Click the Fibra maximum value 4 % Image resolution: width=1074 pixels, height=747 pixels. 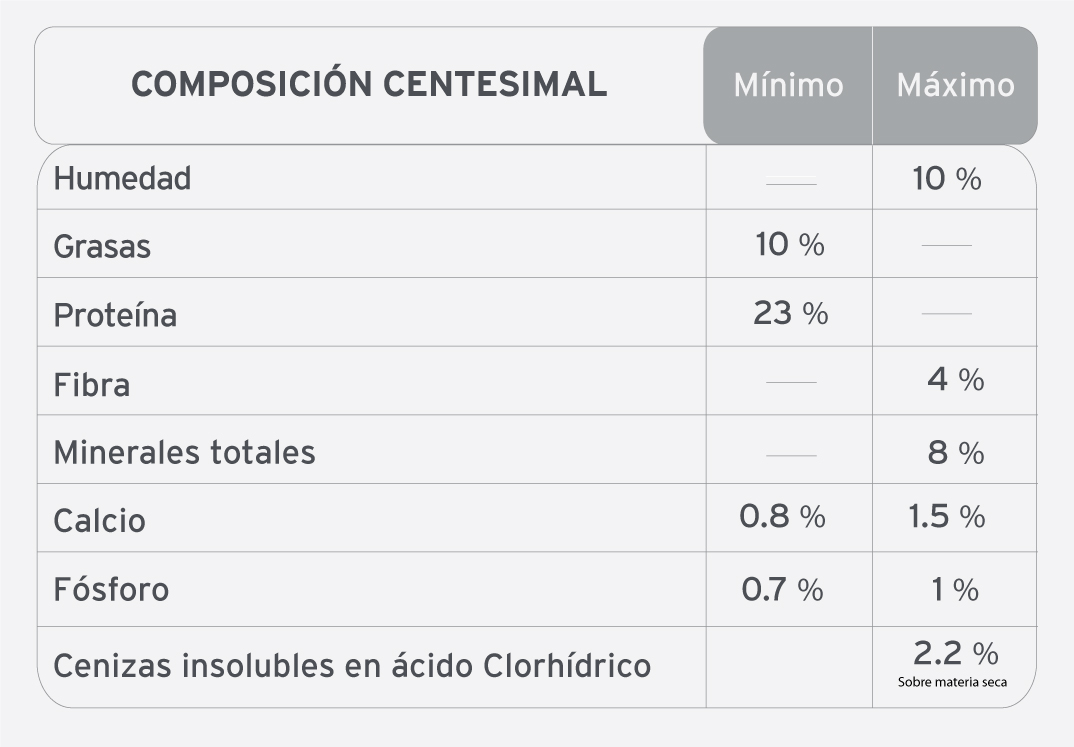[x=956, y=379]
